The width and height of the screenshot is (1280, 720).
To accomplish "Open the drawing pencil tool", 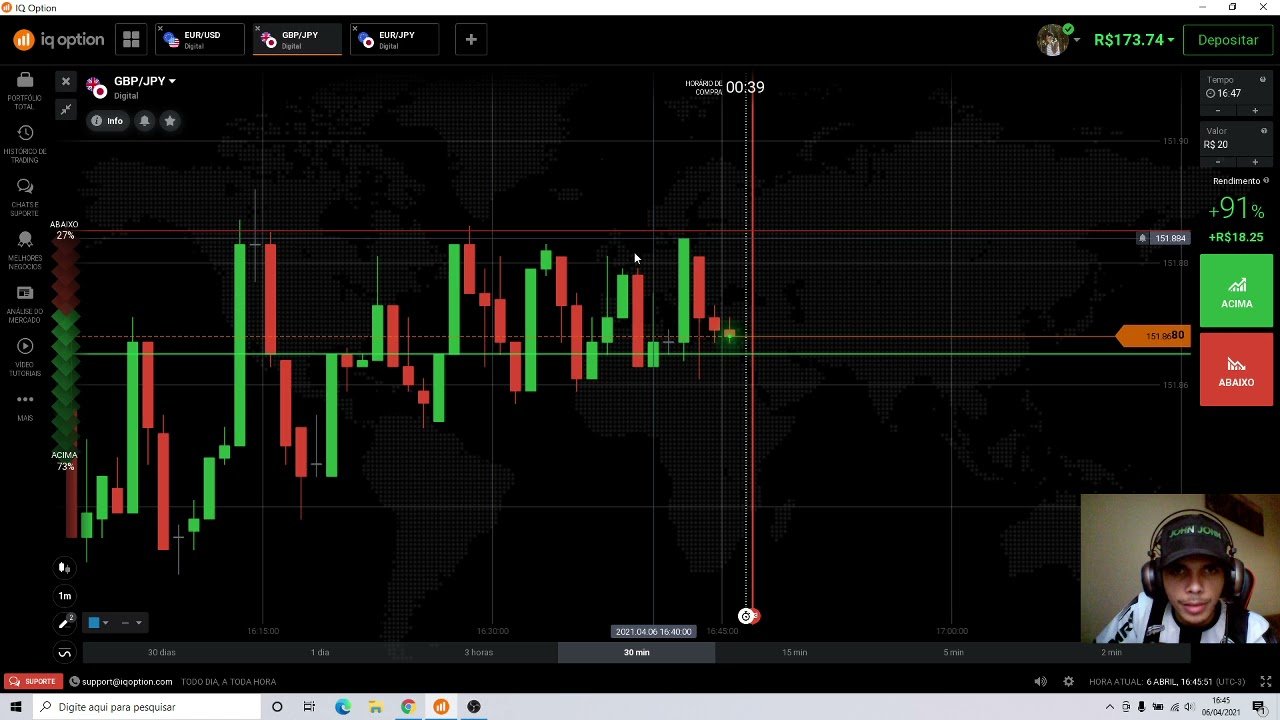I will [x=64, y=622].
